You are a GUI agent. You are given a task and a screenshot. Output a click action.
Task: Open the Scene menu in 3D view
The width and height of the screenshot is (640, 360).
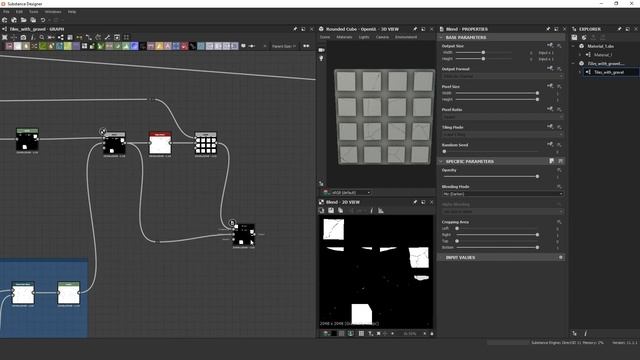pos(325,37)
